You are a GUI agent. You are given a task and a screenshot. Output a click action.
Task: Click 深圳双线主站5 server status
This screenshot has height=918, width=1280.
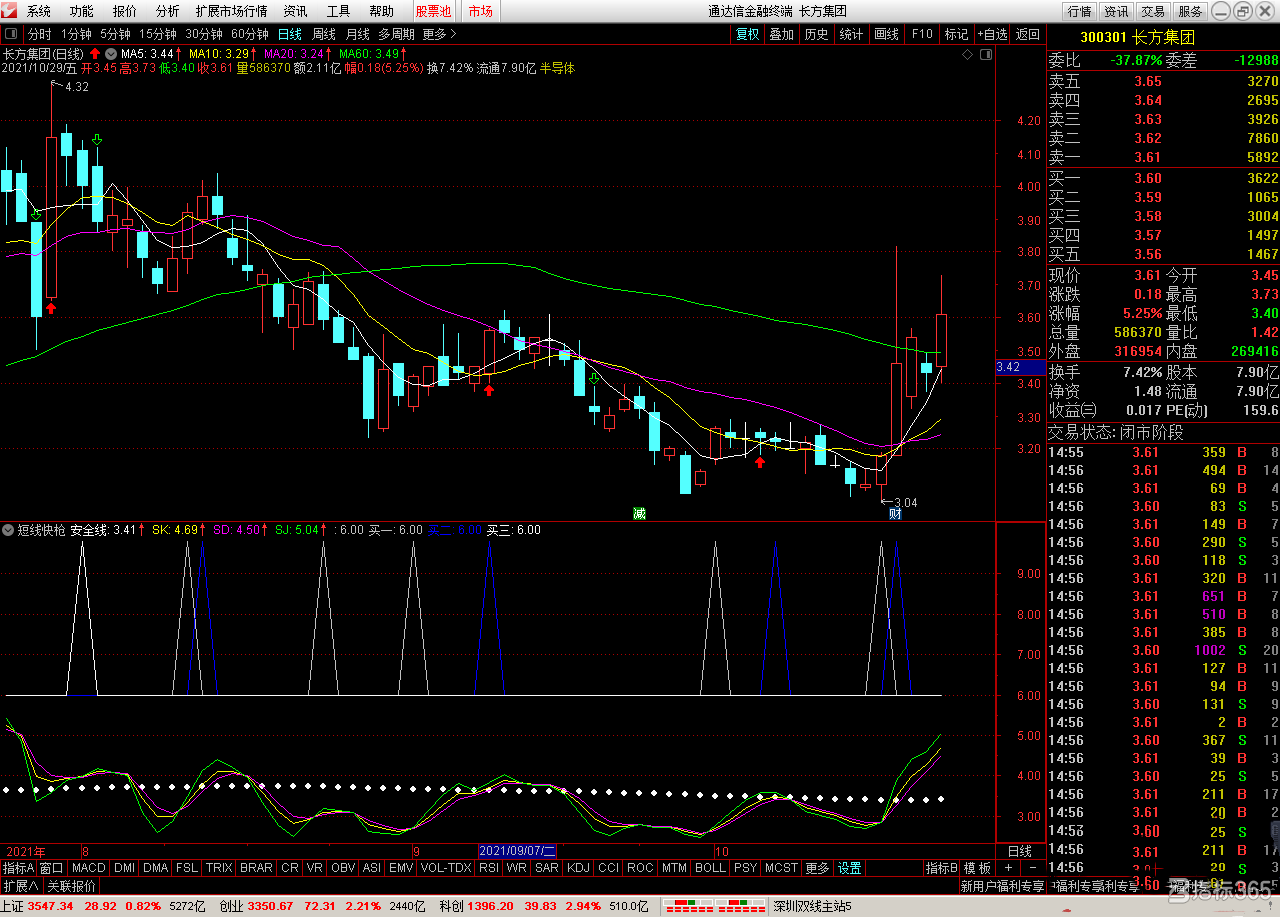812,907
